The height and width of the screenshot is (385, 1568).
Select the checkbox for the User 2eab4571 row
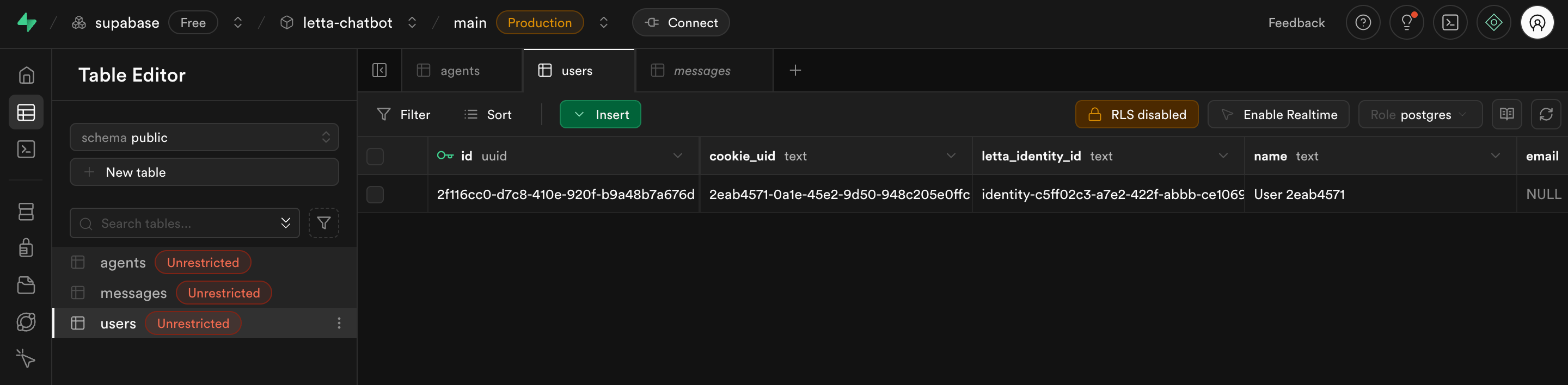(375, 194)
